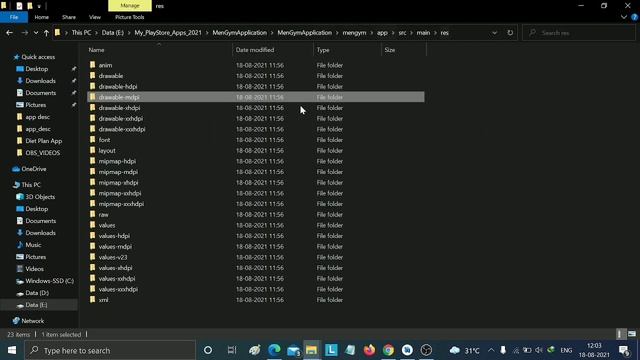Switch to the View ribbon tab
640x360 pixels.
(95, 17)
